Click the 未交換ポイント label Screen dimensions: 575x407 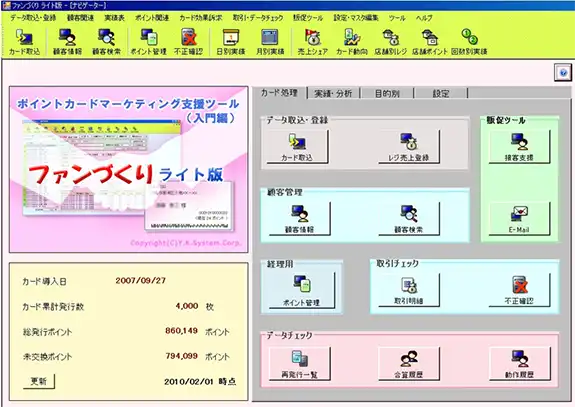pos(47,356)
